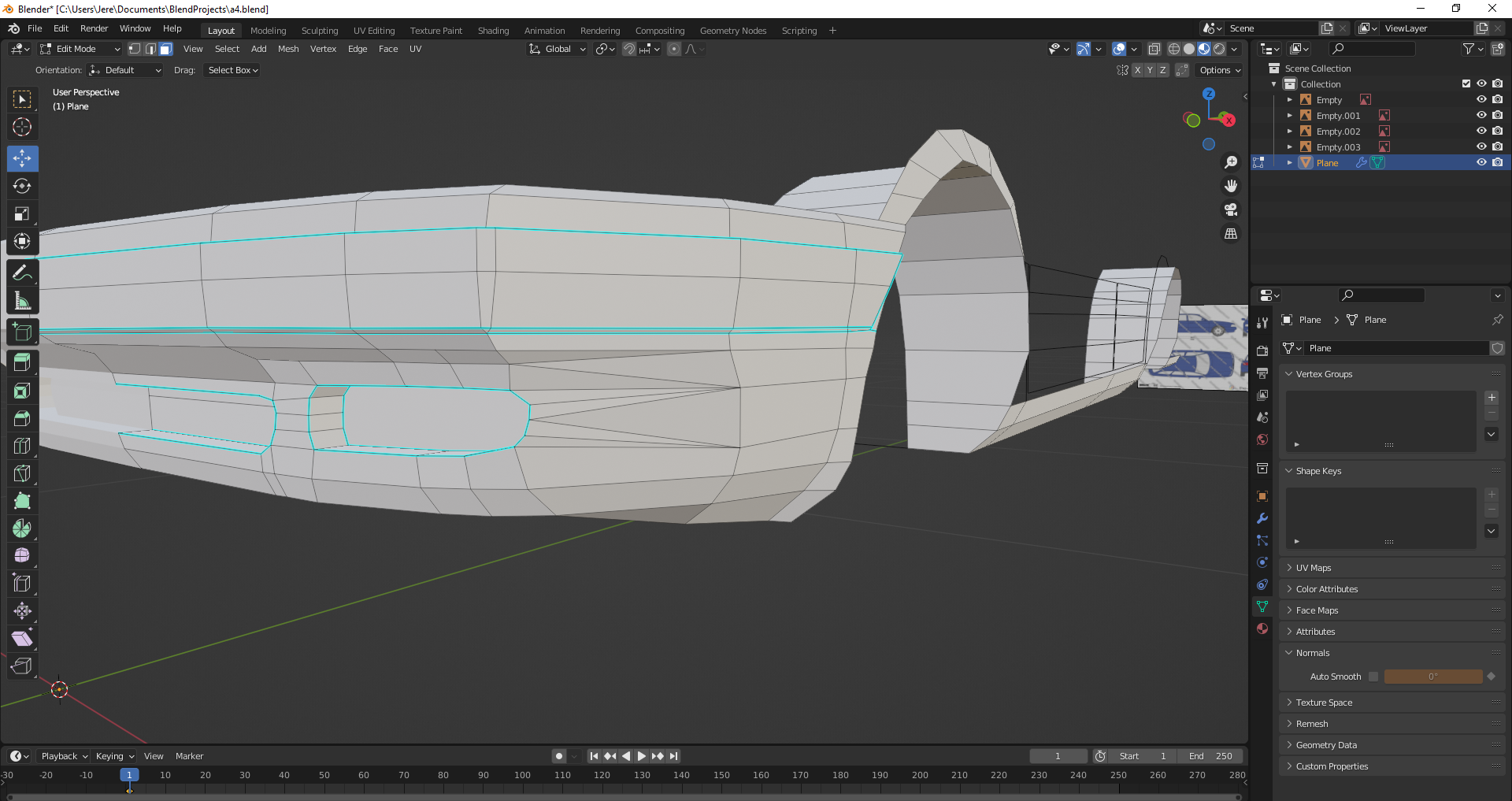Enable Auto Smooth checkbox
Viewport: 1512px width, 801px height.
pyautogui.click(x=1373, y=677)
